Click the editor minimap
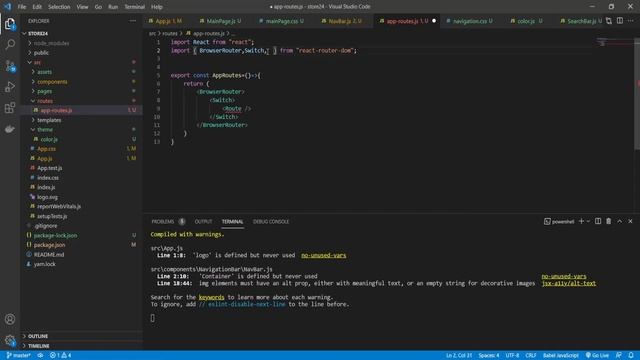Screen dimensions: 640x360 click(x=614, y=43)
